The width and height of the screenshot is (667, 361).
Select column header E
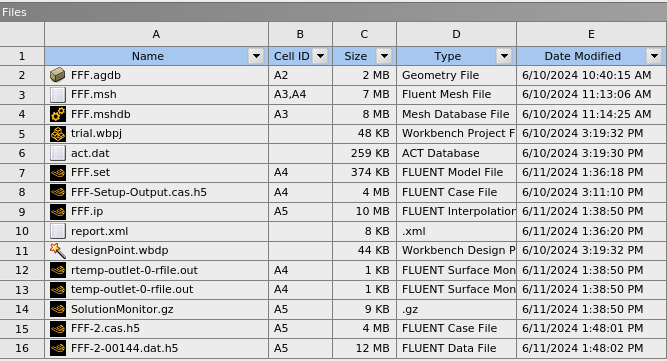coord(591,34)
